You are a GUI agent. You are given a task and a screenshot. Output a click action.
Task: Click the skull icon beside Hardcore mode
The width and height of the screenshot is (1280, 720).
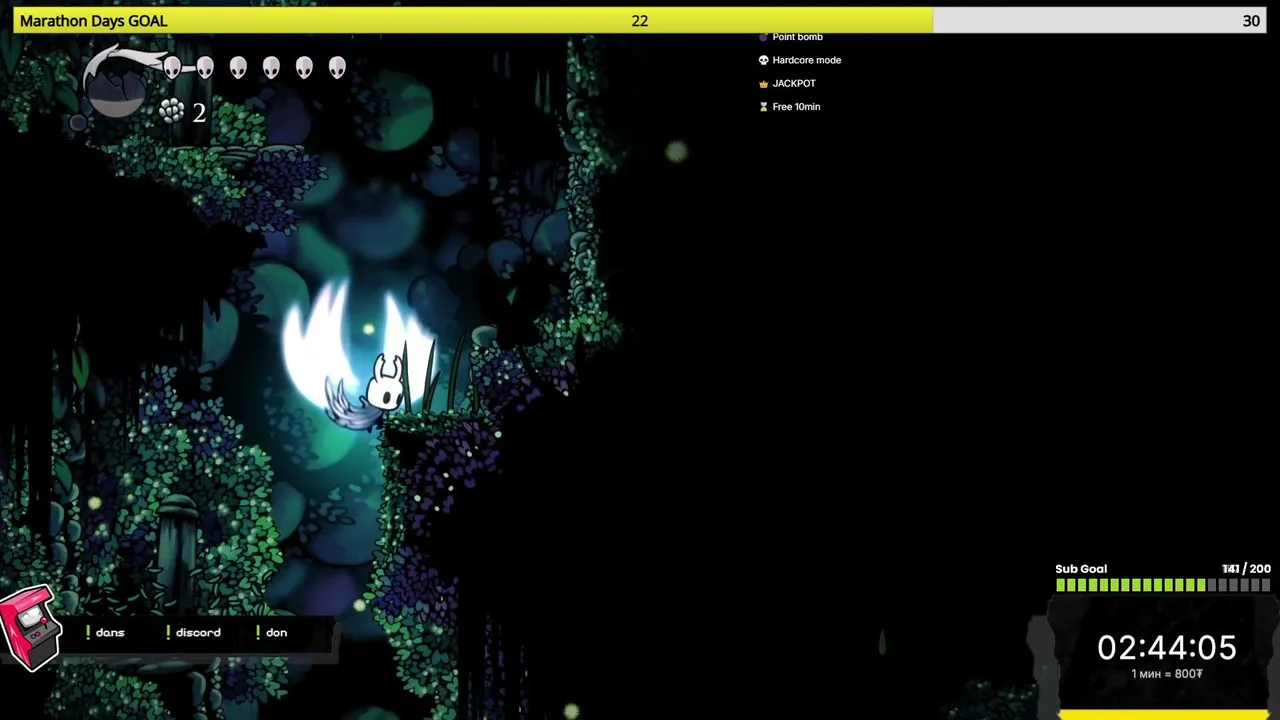tap(763, 60)
